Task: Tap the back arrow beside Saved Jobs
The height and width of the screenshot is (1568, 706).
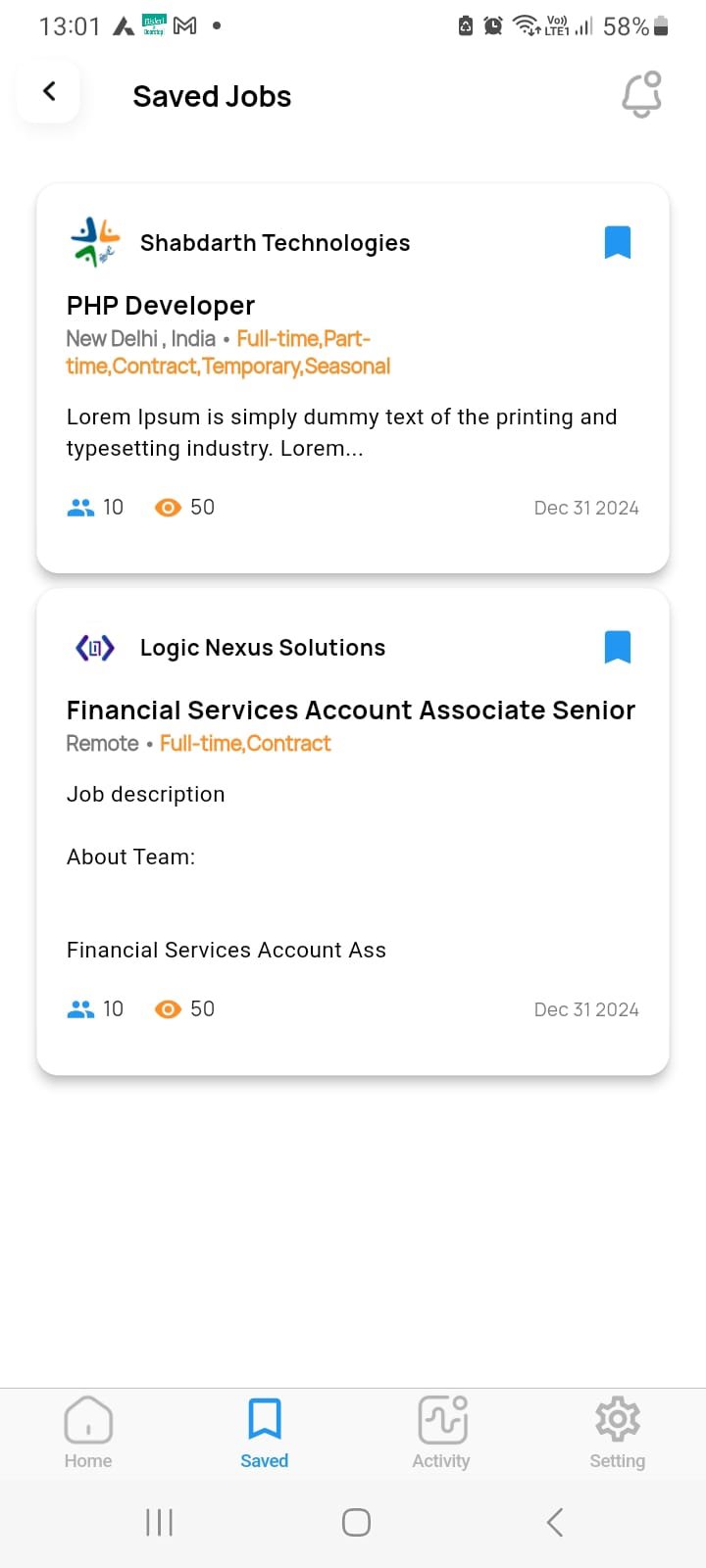Action: 49,92
